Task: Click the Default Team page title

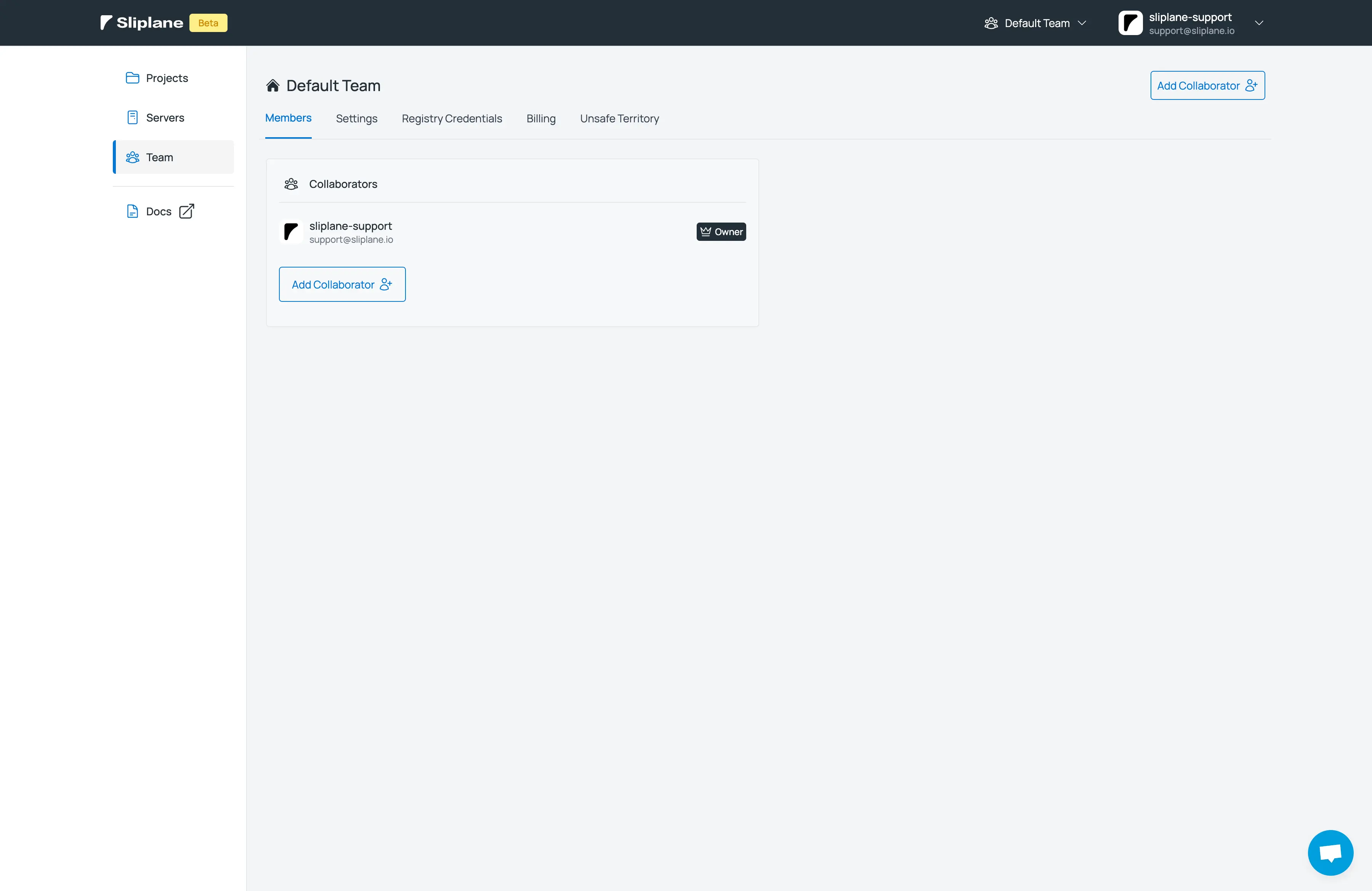Action: point(333,85)
